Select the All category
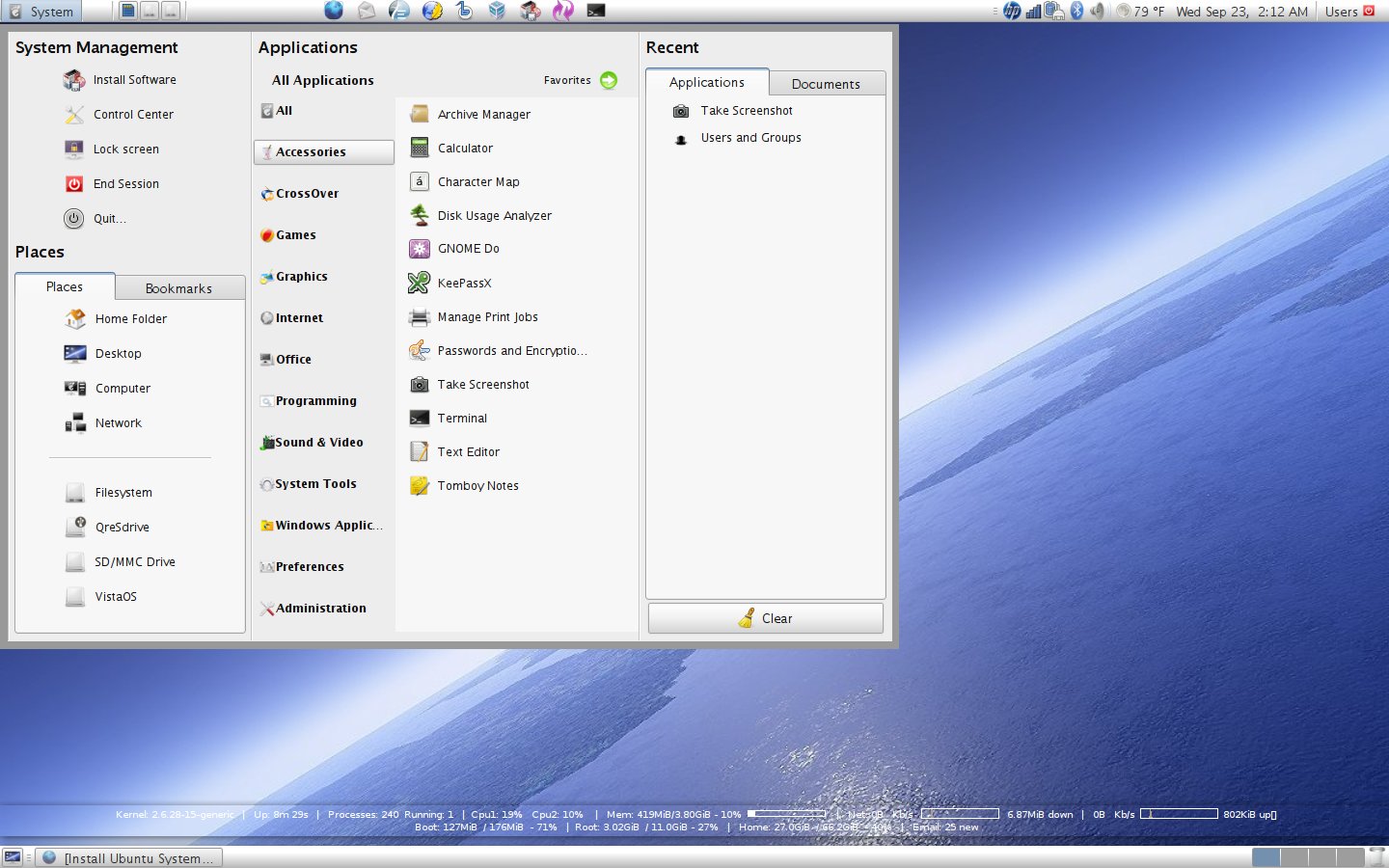This screenshot has width=1389, height=868. 323,111
